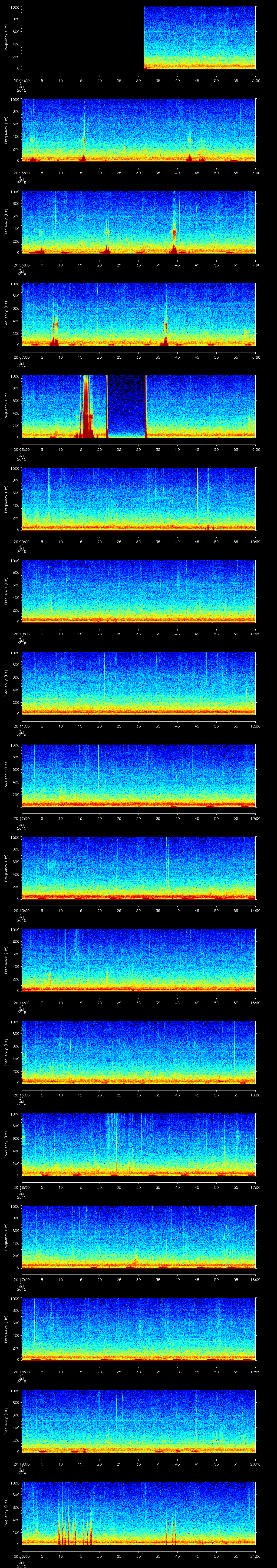Select the spectrogram panel starting at 20:14:00
This screenshot has width=277, height=1568.
[x=139, y=960]
